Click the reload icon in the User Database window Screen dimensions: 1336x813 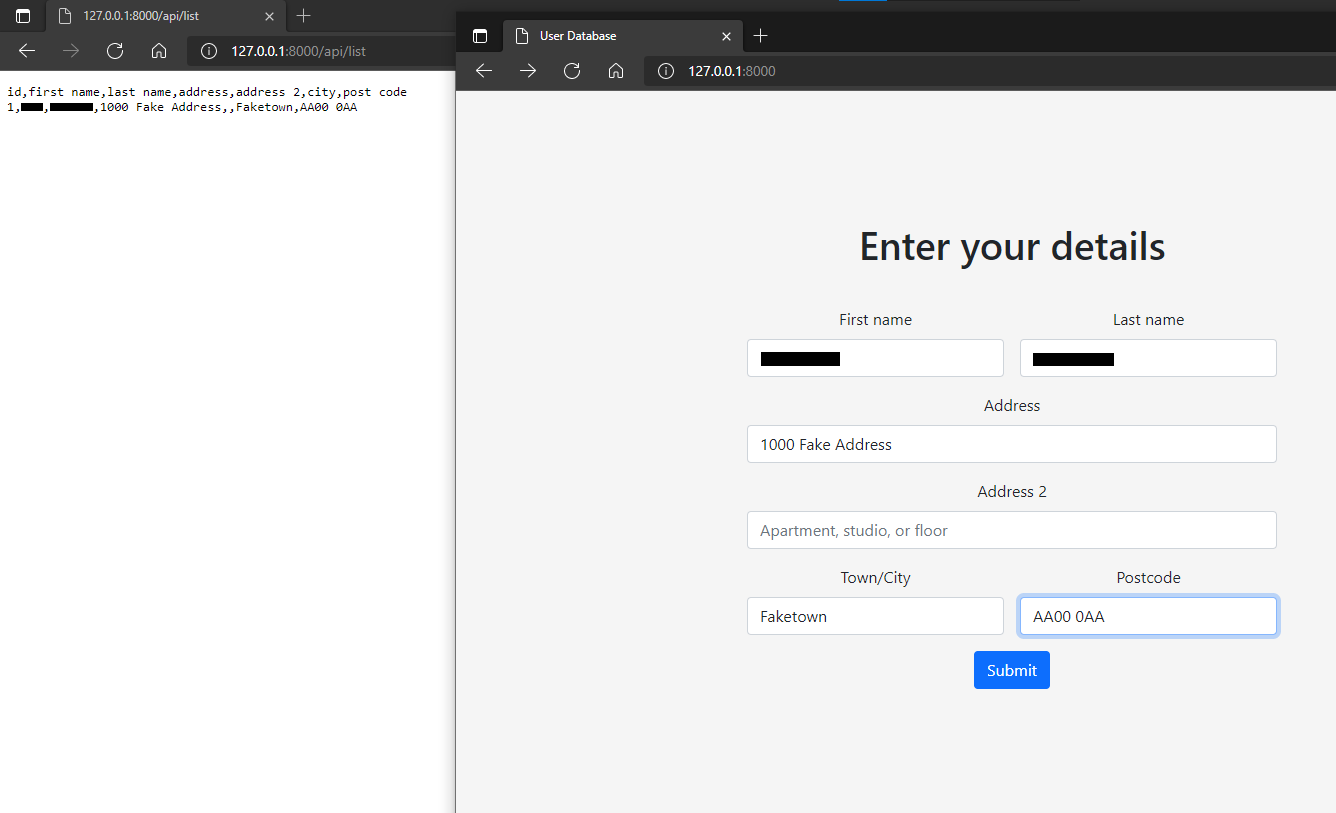click(571, 70)
